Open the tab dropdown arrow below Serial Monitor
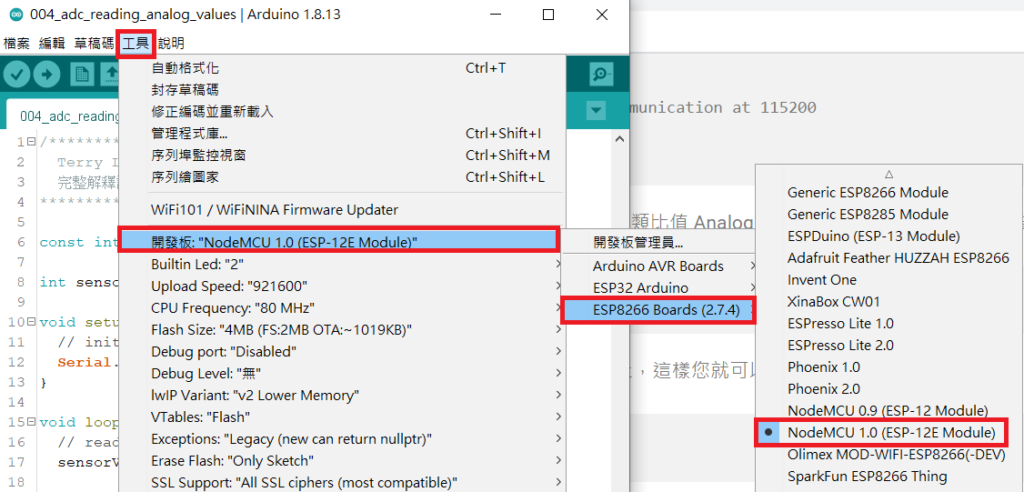 pos(597,110)
